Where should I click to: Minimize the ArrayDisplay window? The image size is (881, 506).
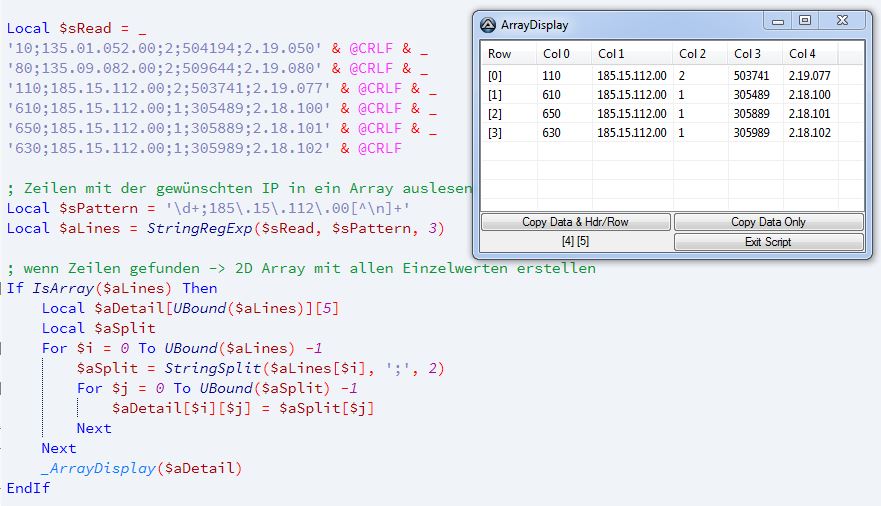[779, 20]
